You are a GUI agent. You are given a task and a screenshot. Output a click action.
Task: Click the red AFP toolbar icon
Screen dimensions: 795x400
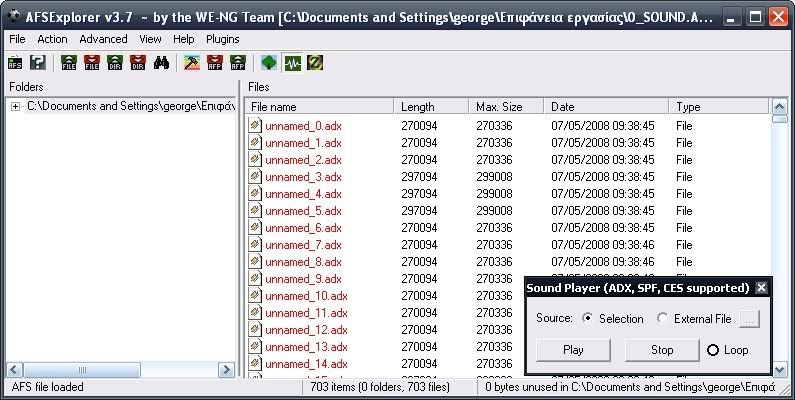[x=215, y=63]
